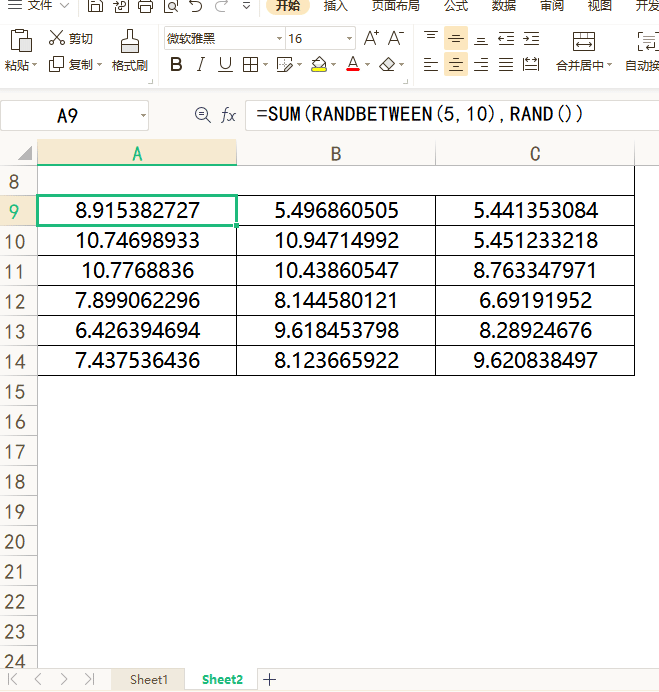Click the Paste (粘贴) icon
659x692 pixels.
click(x=20, y=41)
